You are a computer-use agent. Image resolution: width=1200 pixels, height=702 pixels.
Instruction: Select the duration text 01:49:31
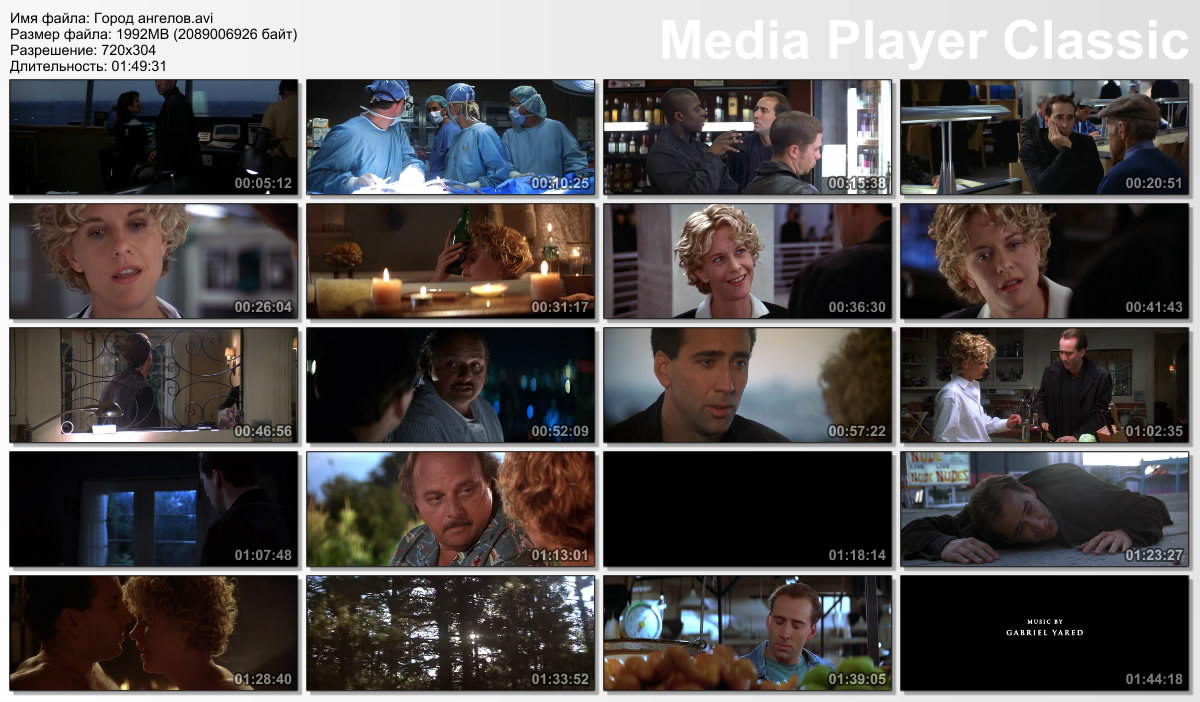click(x=138, y=66)
